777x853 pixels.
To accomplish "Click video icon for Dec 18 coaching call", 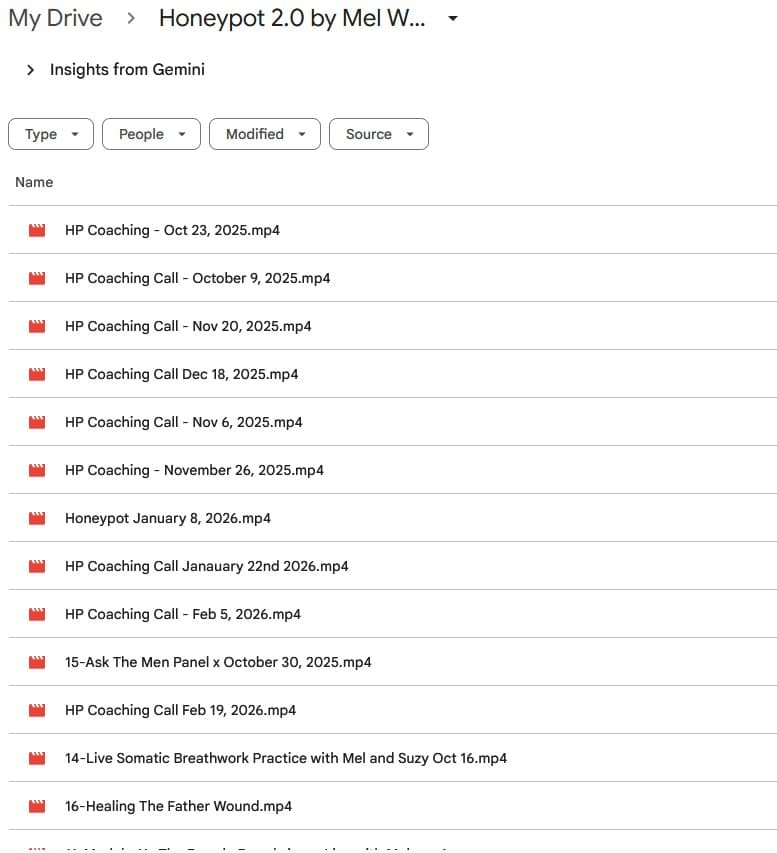I will 37,374.
